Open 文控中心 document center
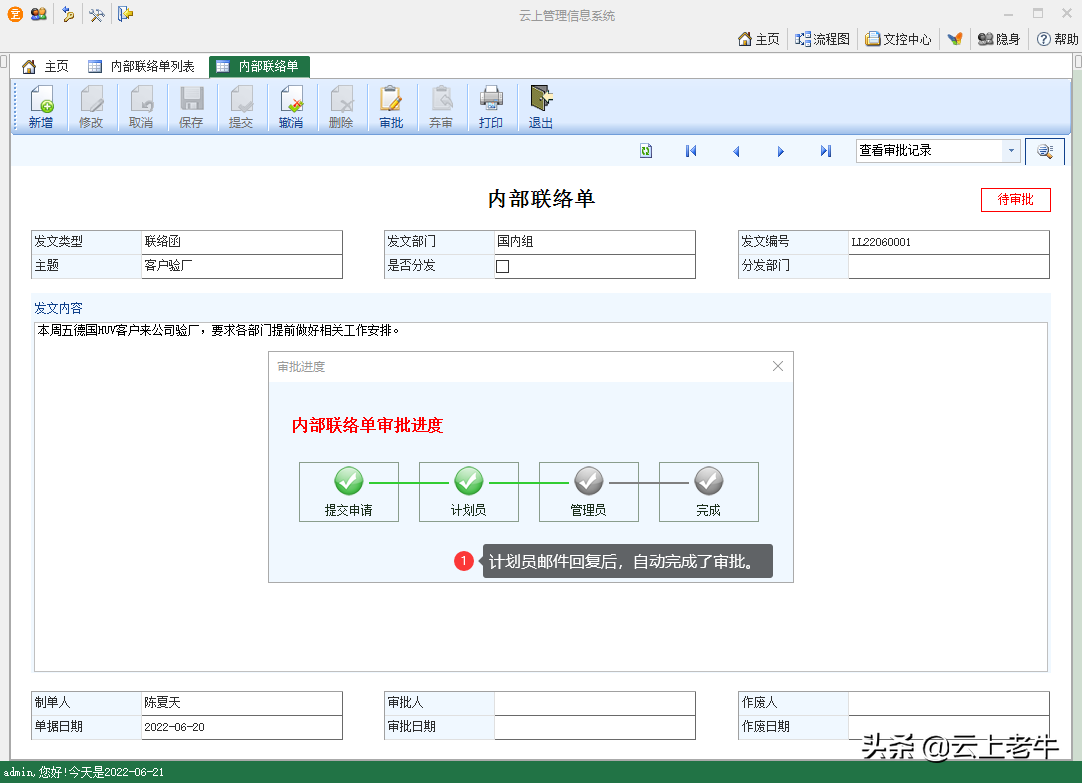This screenshot has width=1082, height=783. click(x=898, y=39)
